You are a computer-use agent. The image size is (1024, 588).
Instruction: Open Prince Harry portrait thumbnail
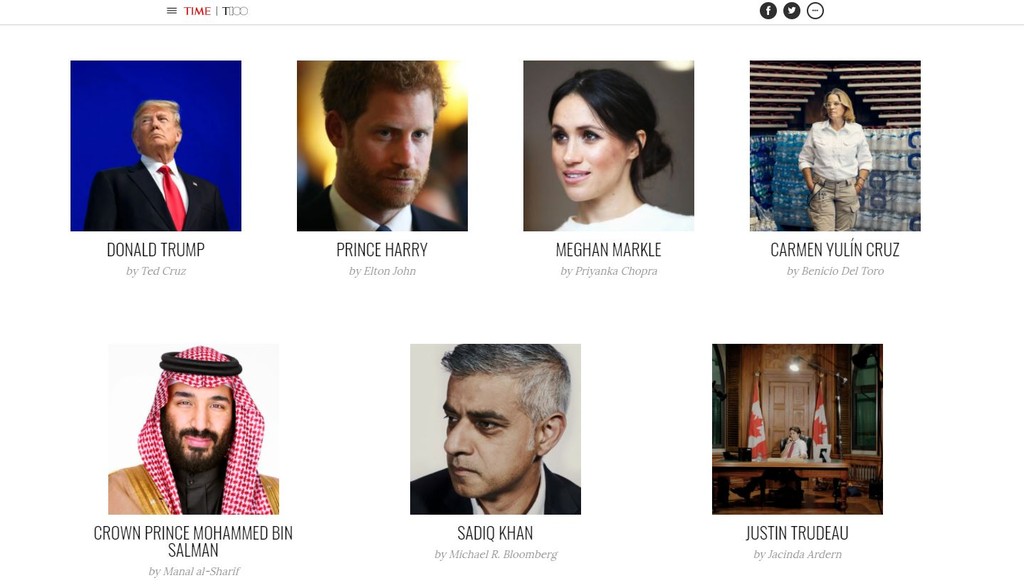(382, 146)
